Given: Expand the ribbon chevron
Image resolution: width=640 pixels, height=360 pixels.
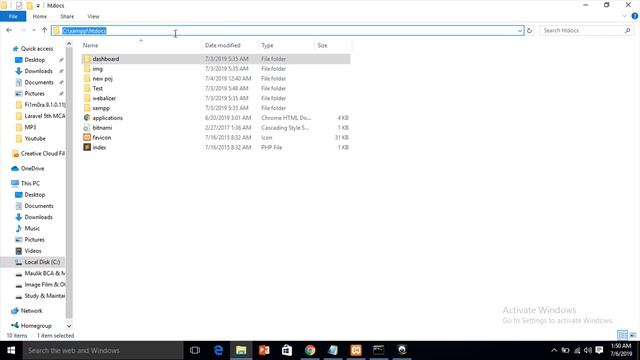Looking at the screenshot, I should [x=624, y=16].
